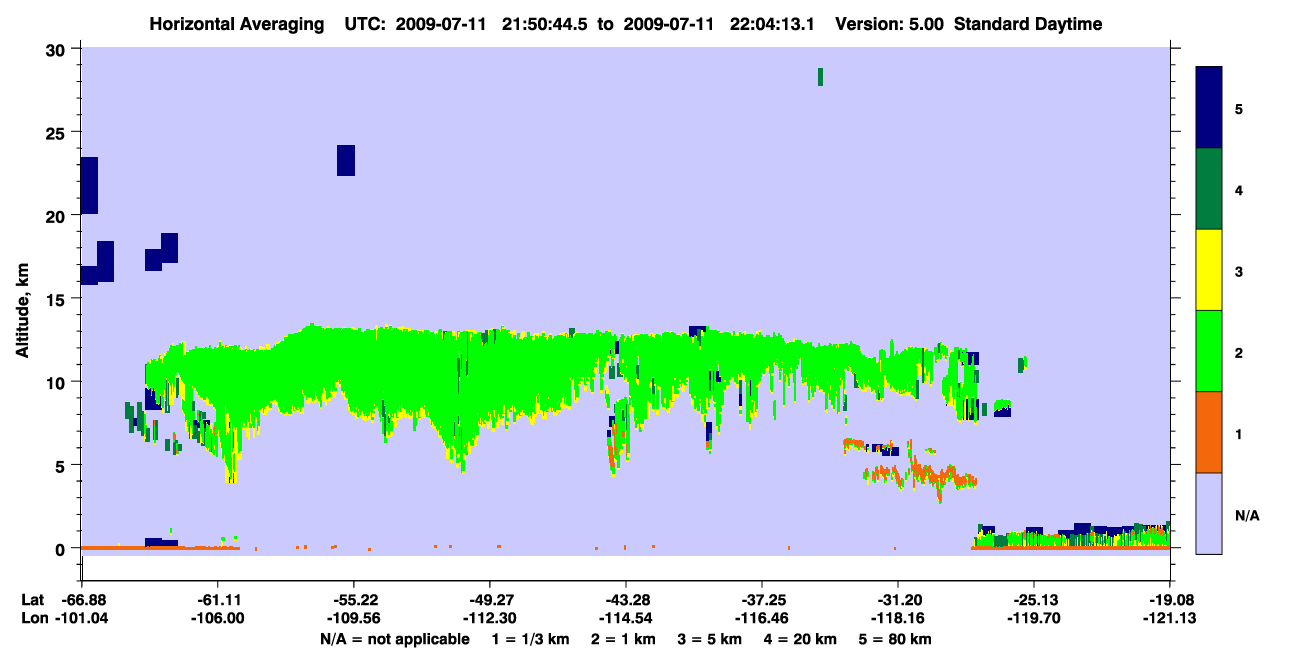Click the latitude value -31.20
Screen dimensions: 1300x667
[x=898, y=600]
